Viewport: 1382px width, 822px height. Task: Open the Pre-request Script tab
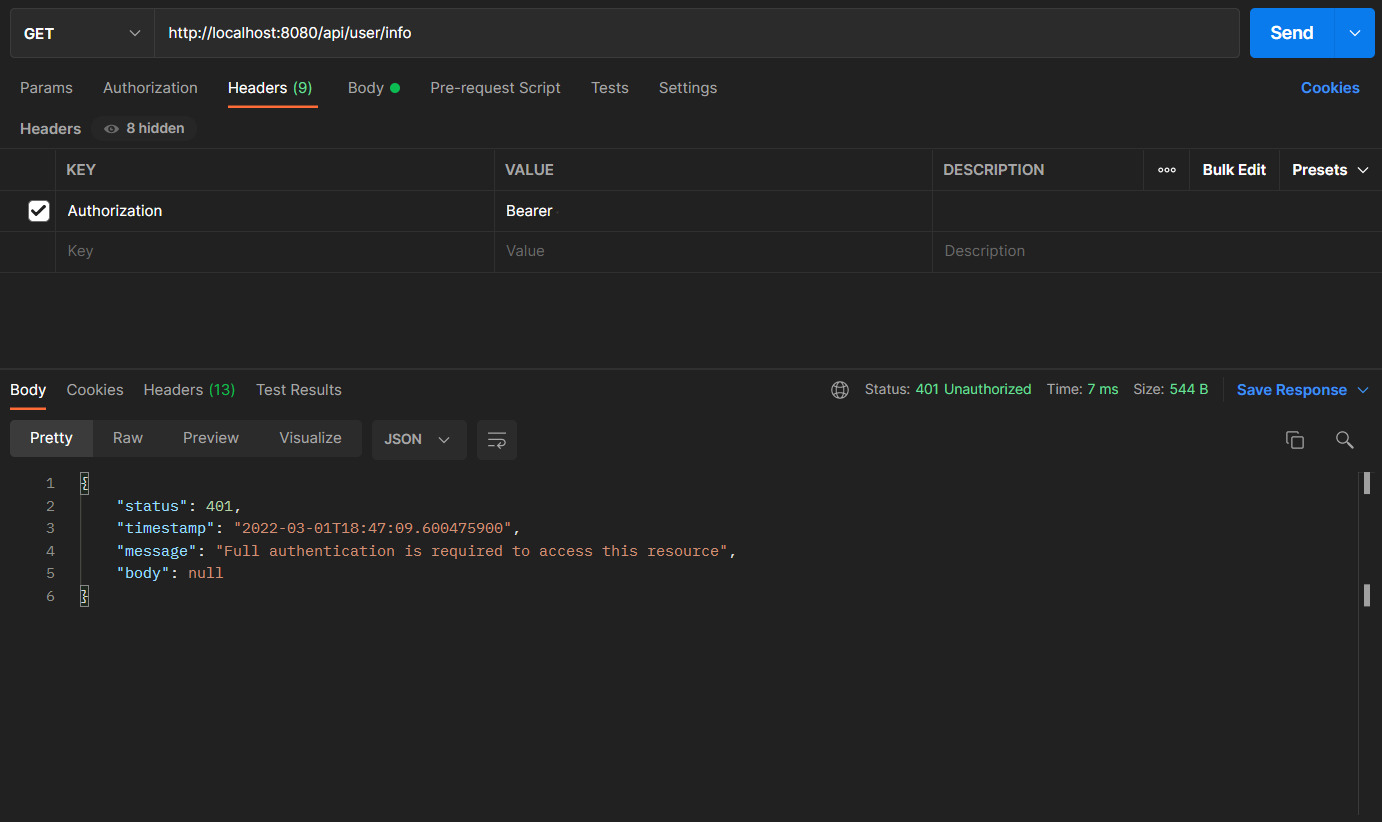click(495, 88)
